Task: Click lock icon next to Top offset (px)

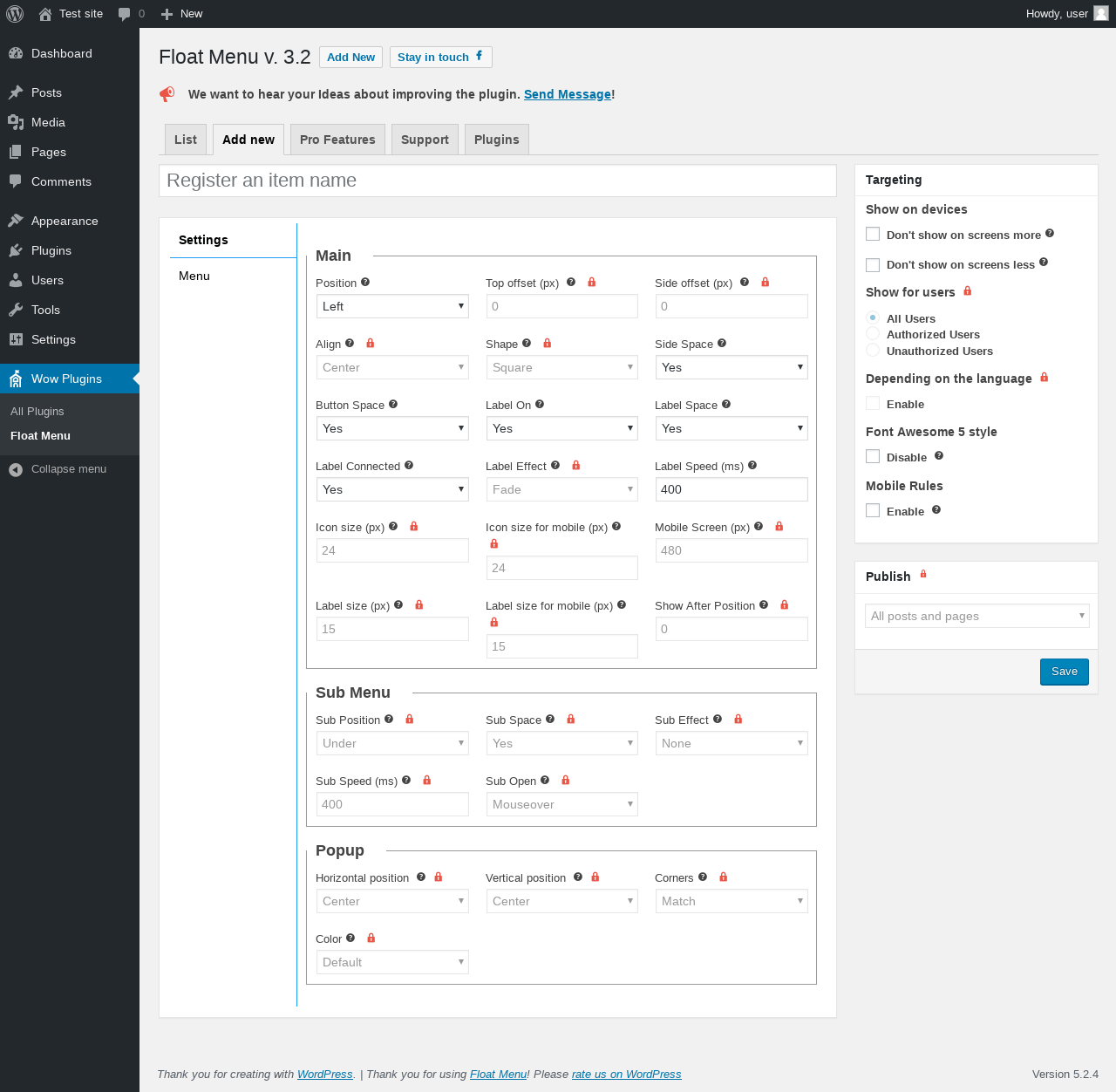Action: (592, 282)
